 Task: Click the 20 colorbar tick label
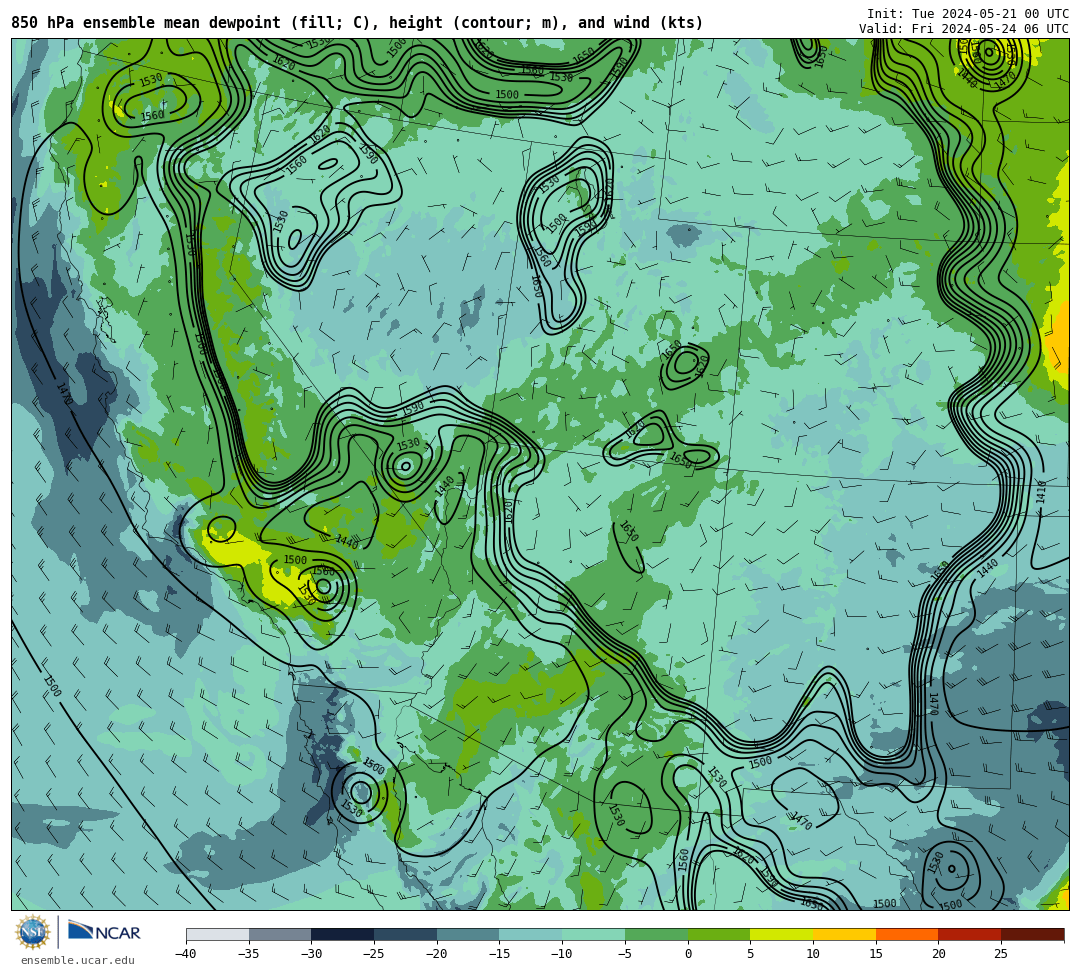[x=939, y=954]
